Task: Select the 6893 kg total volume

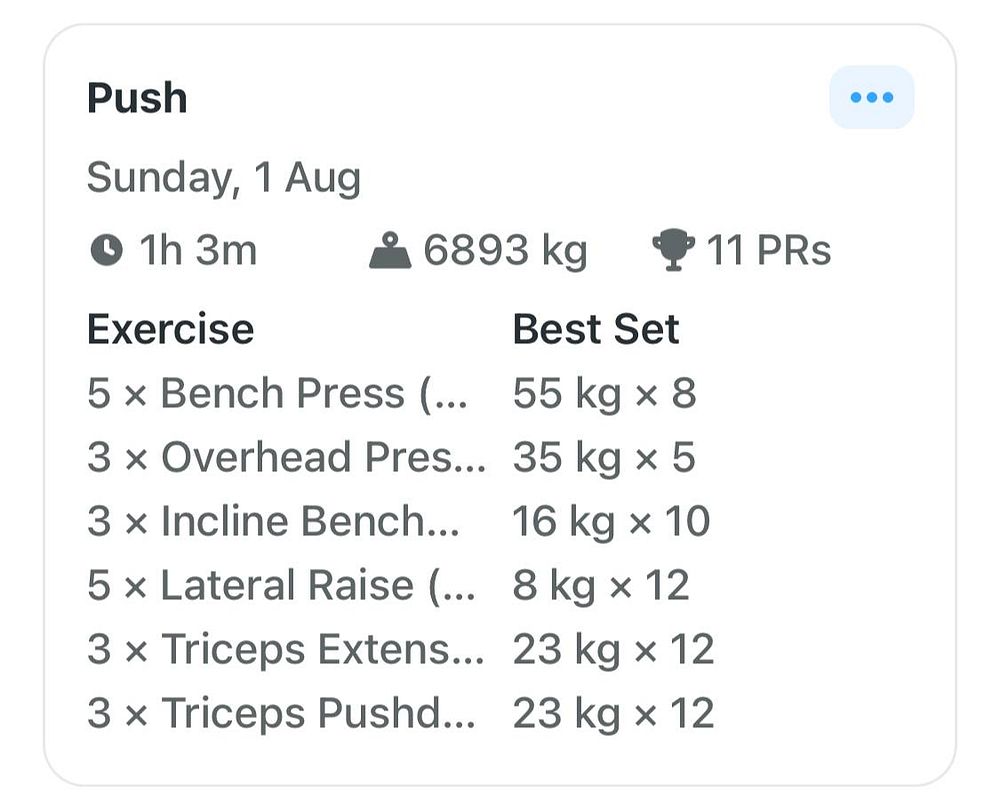Action: click(x=505, y=250)
